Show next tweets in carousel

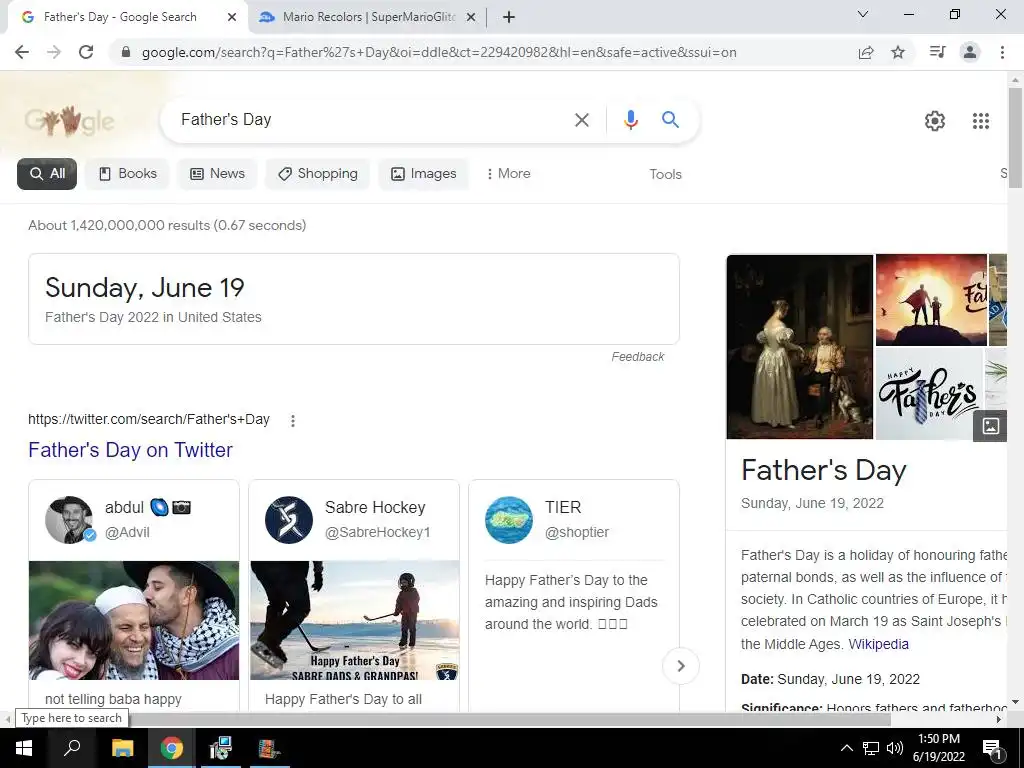[680, 665]
